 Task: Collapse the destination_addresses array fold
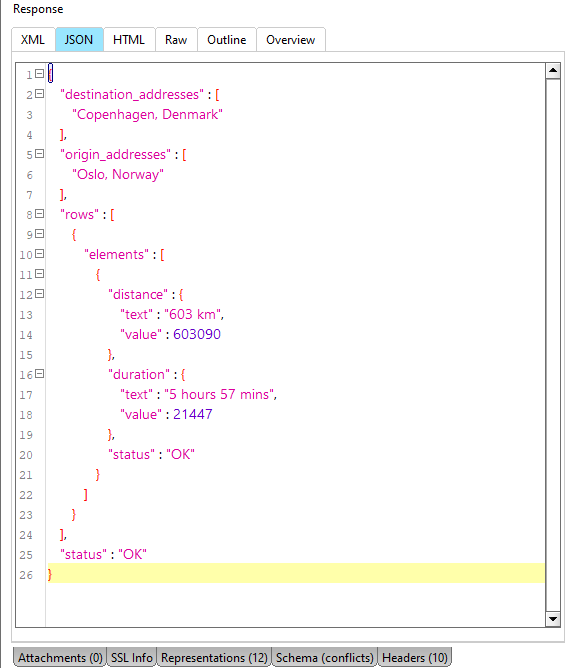[x=39, y=94]
